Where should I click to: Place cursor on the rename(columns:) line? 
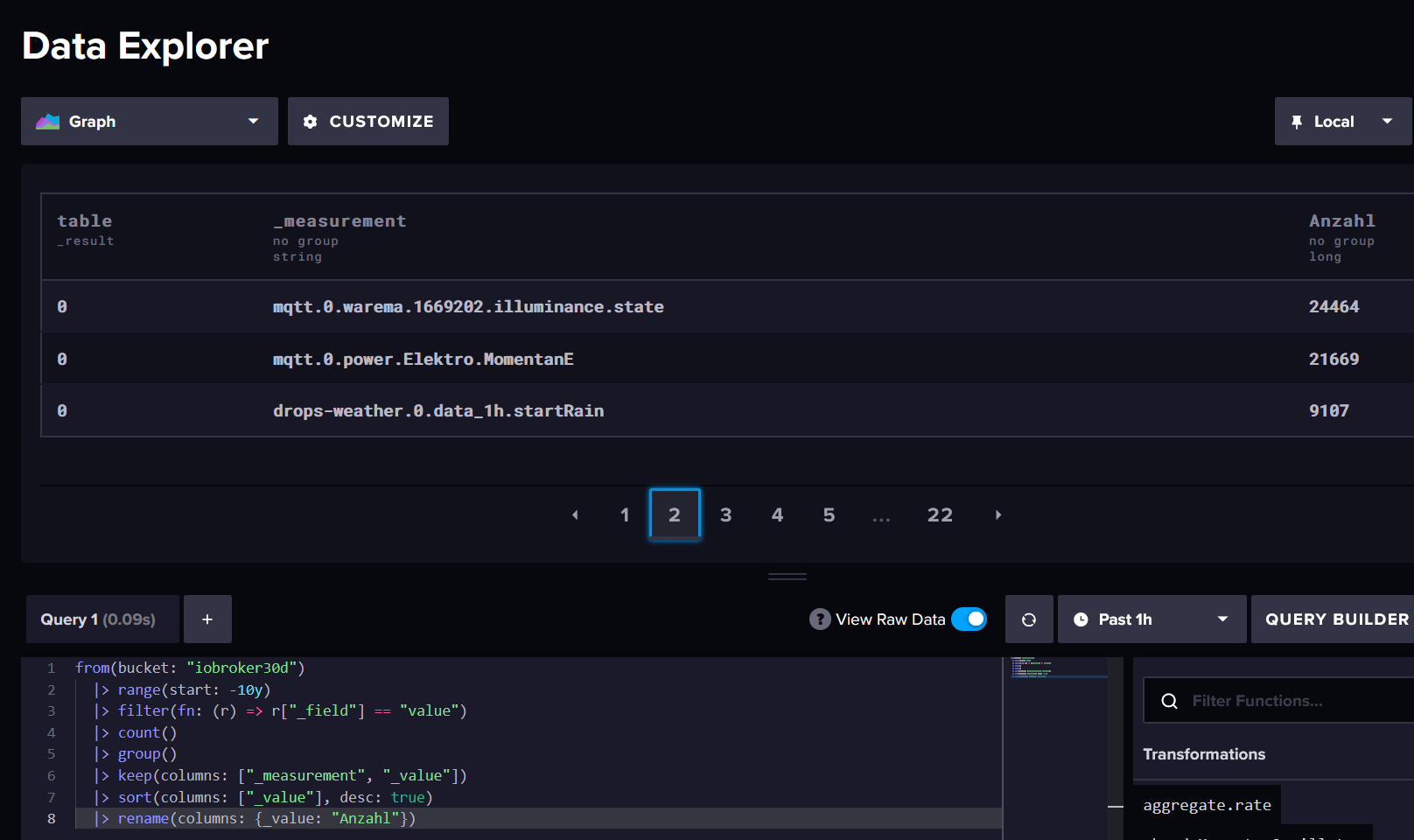(255, 818)
